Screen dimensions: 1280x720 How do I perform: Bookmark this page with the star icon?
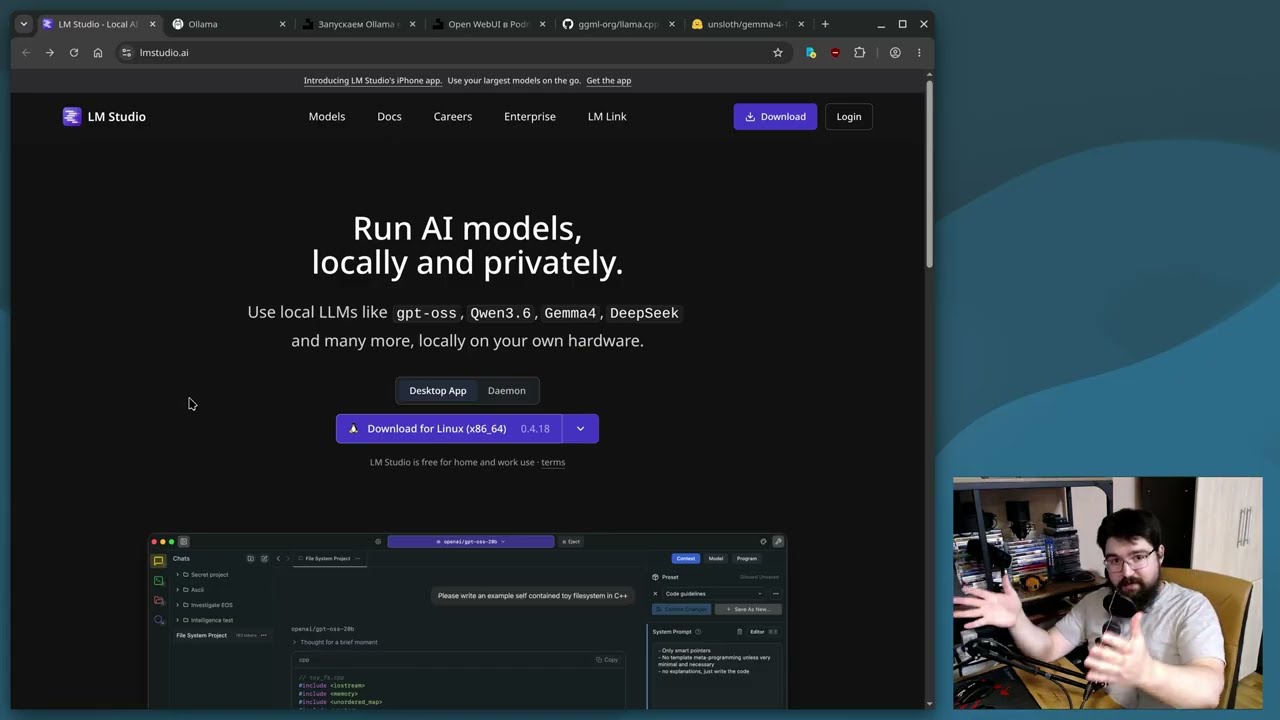pos(778,53)
